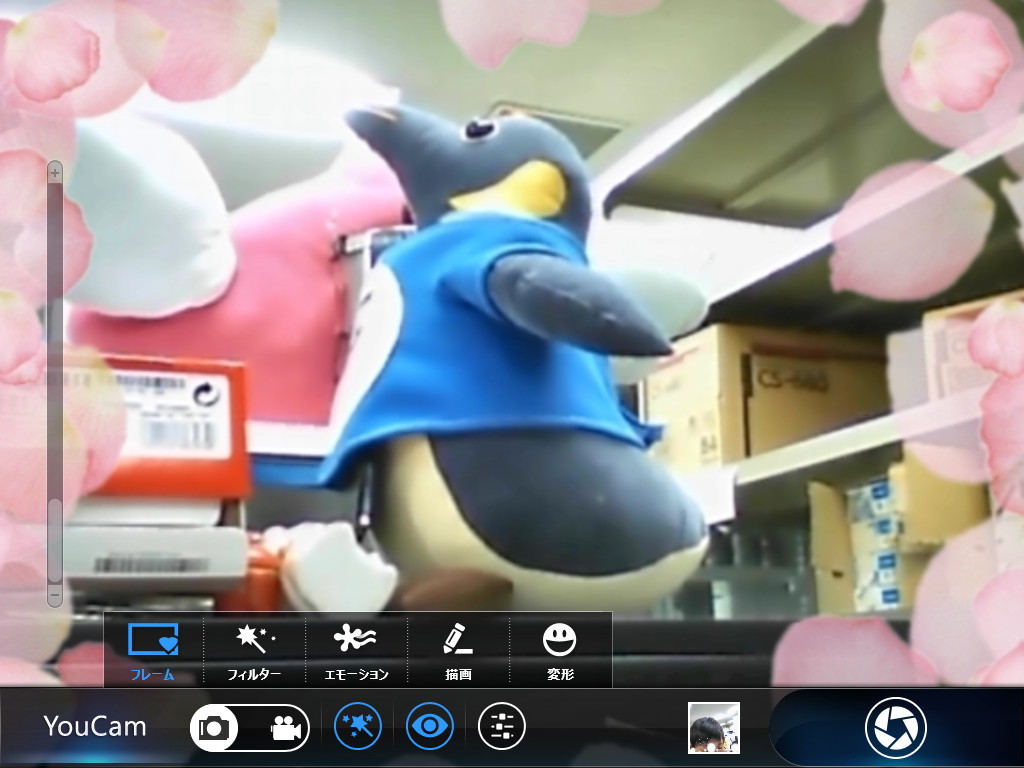Switch to photo camera mode
This screenshot has height=768, width=1024.
pyautogui.click(x=214, y=728)
